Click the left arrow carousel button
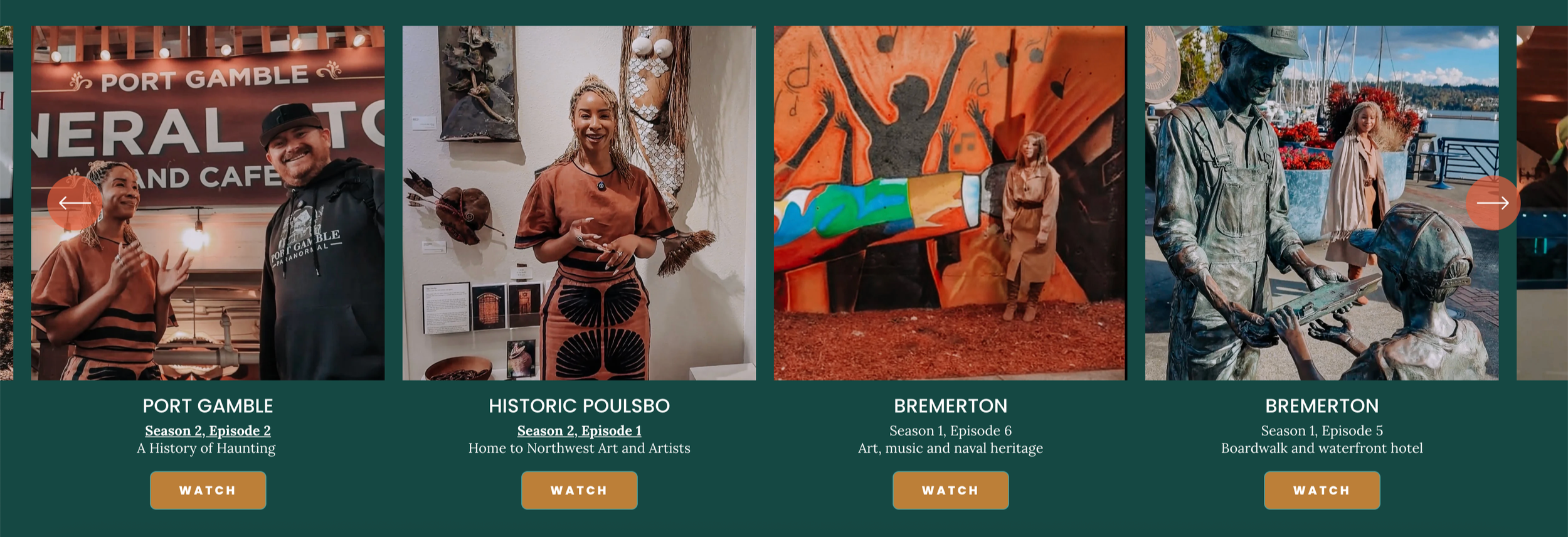The image size is (1568, 537). pos(75,203)
